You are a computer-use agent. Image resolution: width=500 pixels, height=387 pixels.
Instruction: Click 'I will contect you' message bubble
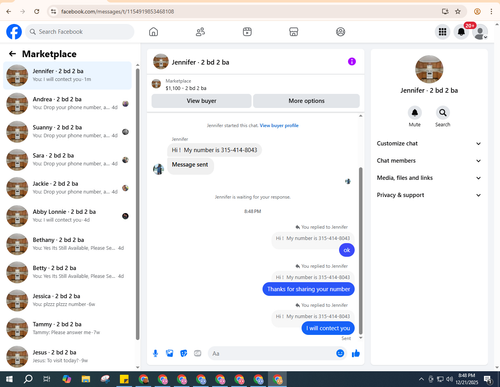[328, 328]
